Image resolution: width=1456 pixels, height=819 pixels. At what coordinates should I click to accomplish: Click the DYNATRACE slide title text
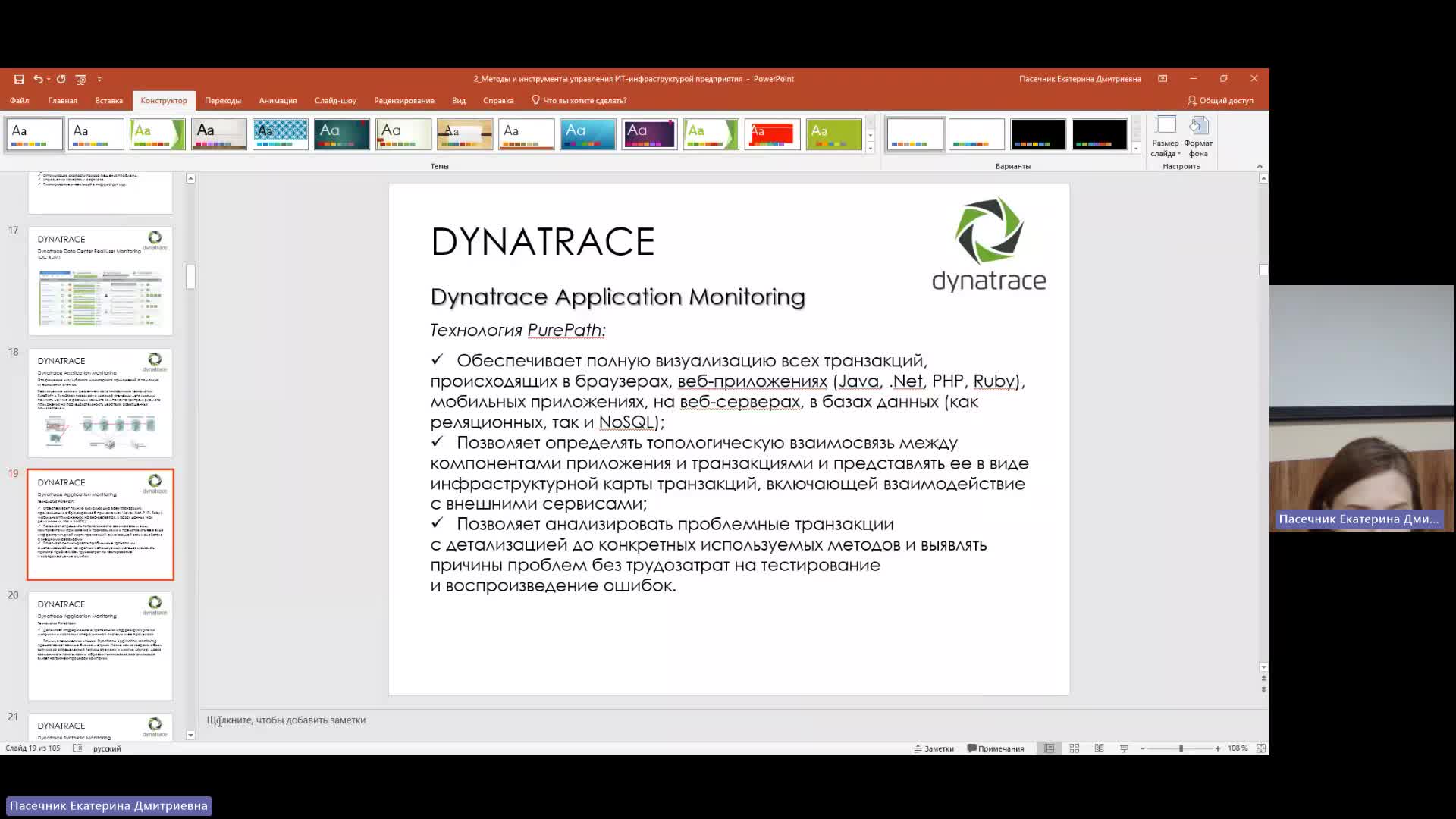[543, 242]
